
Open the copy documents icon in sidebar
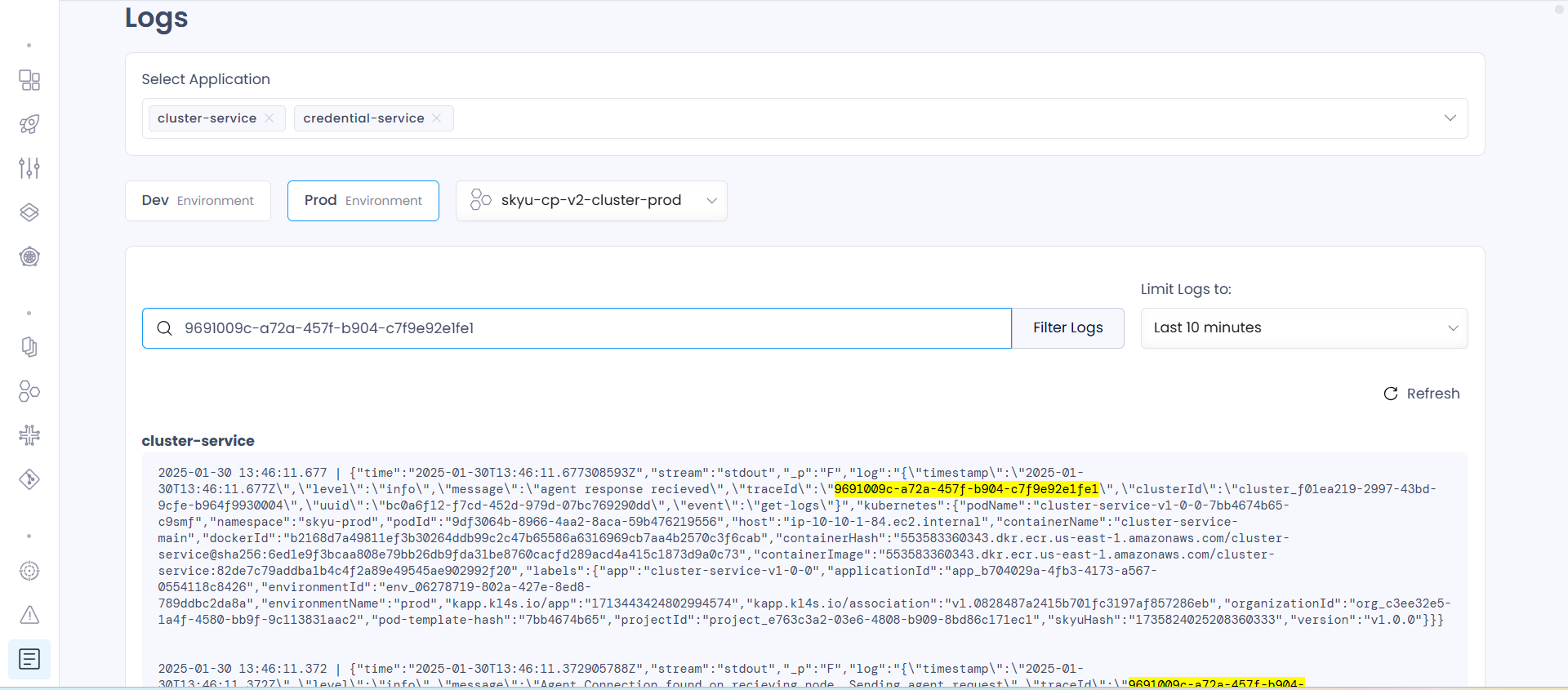(29, 347)
